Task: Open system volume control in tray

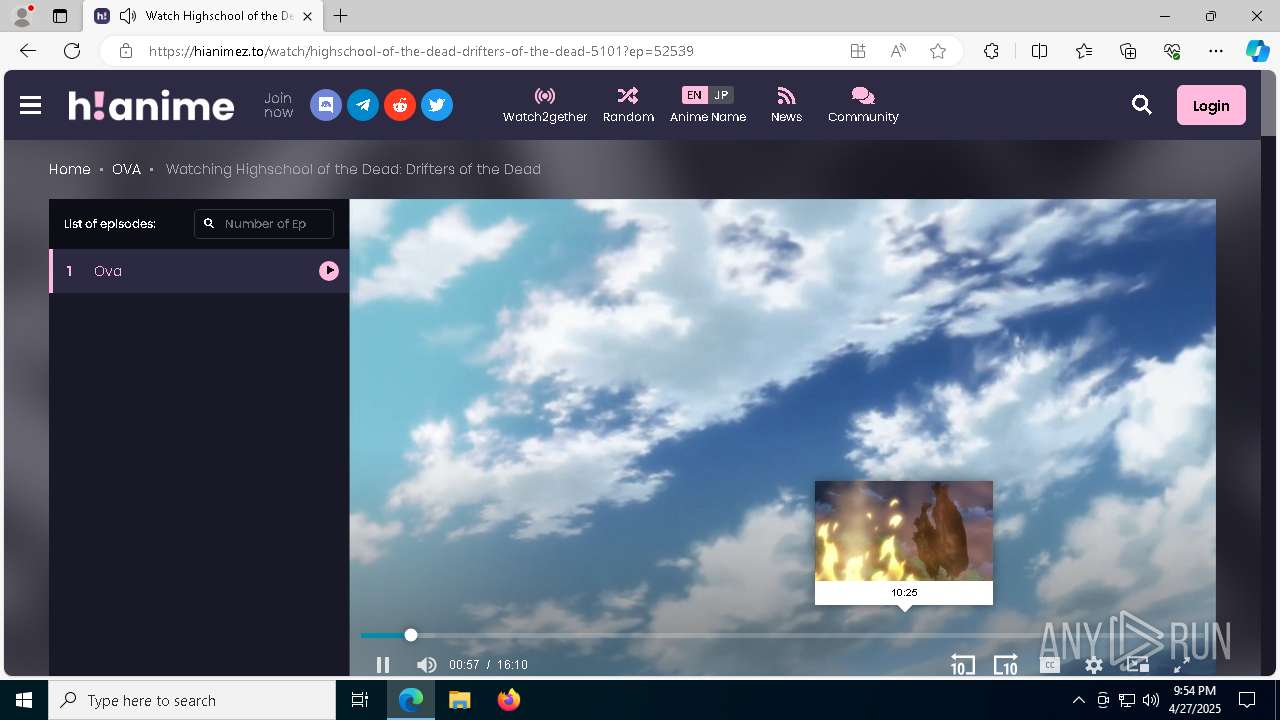Action: pyautogui.click(x=1151, y=700)
